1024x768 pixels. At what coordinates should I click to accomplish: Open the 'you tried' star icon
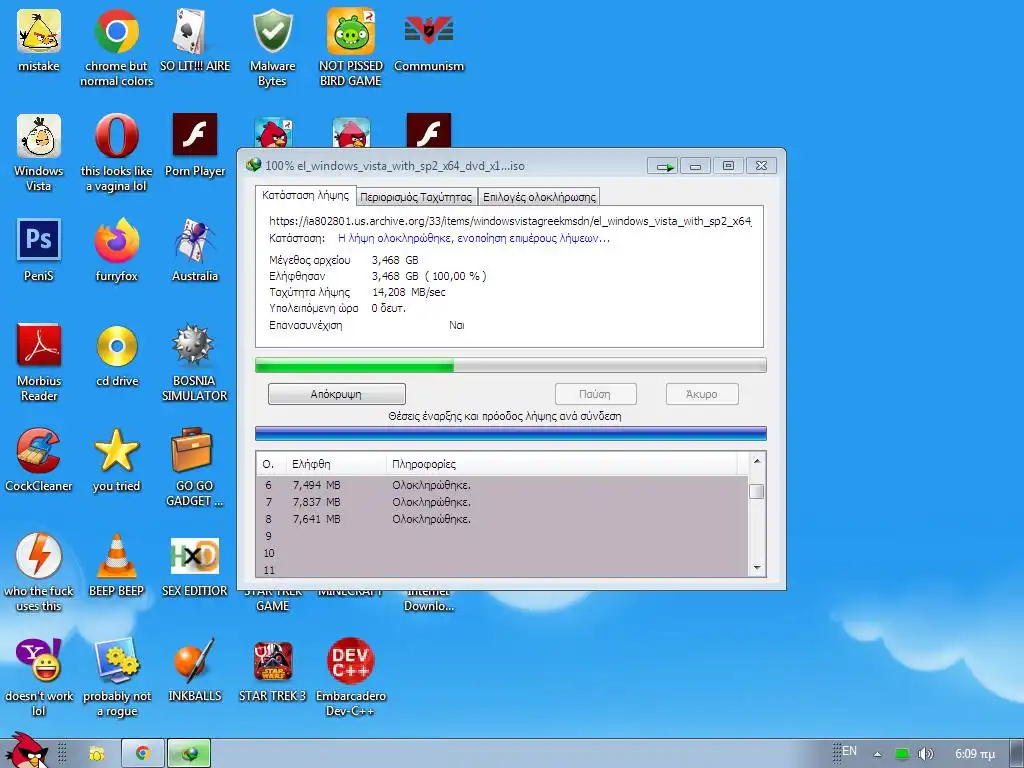pyautogui.click(x=116, y=460)
